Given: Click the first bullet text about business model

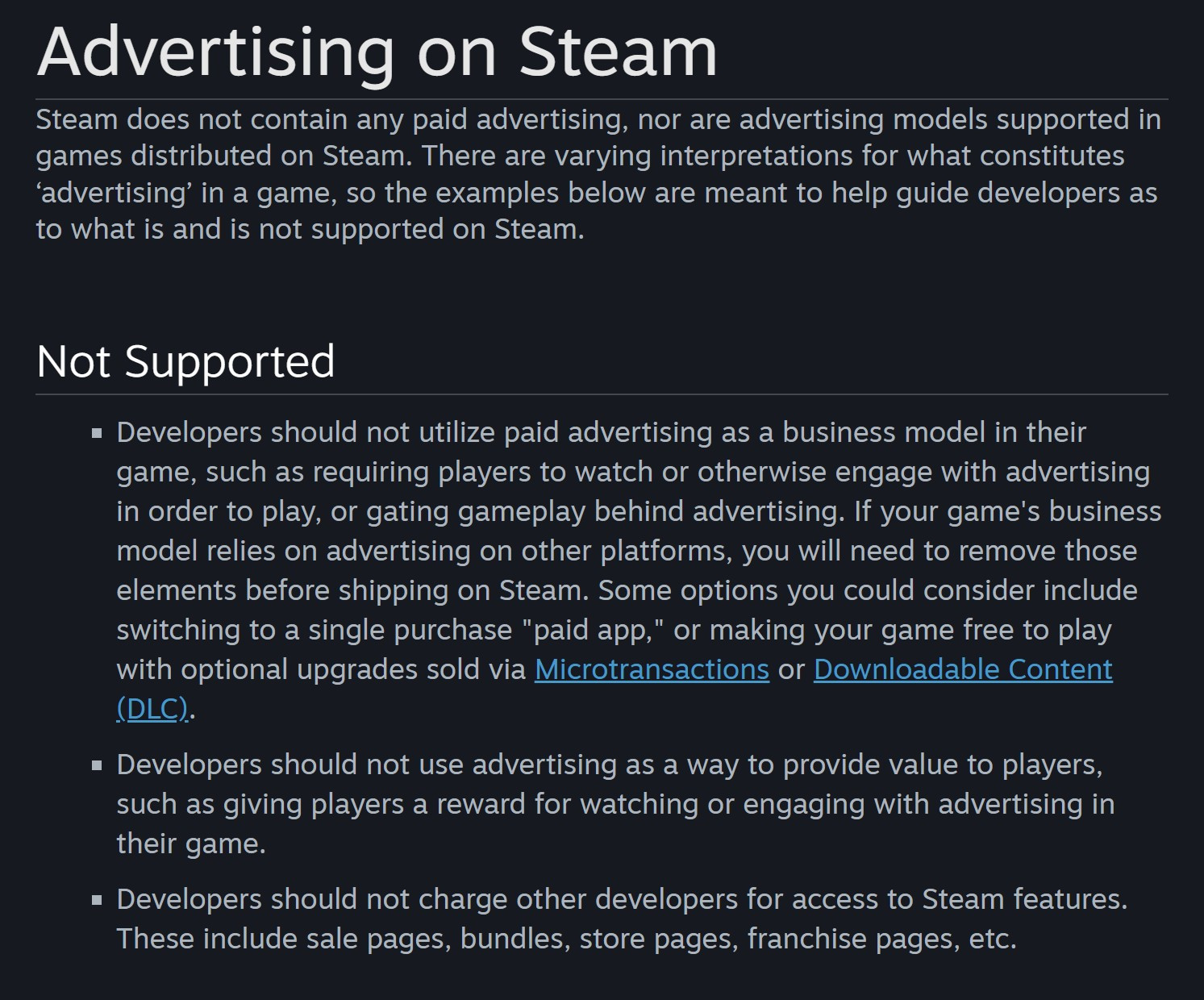Looking at the screenshot, I should click(x=639, y=570).
